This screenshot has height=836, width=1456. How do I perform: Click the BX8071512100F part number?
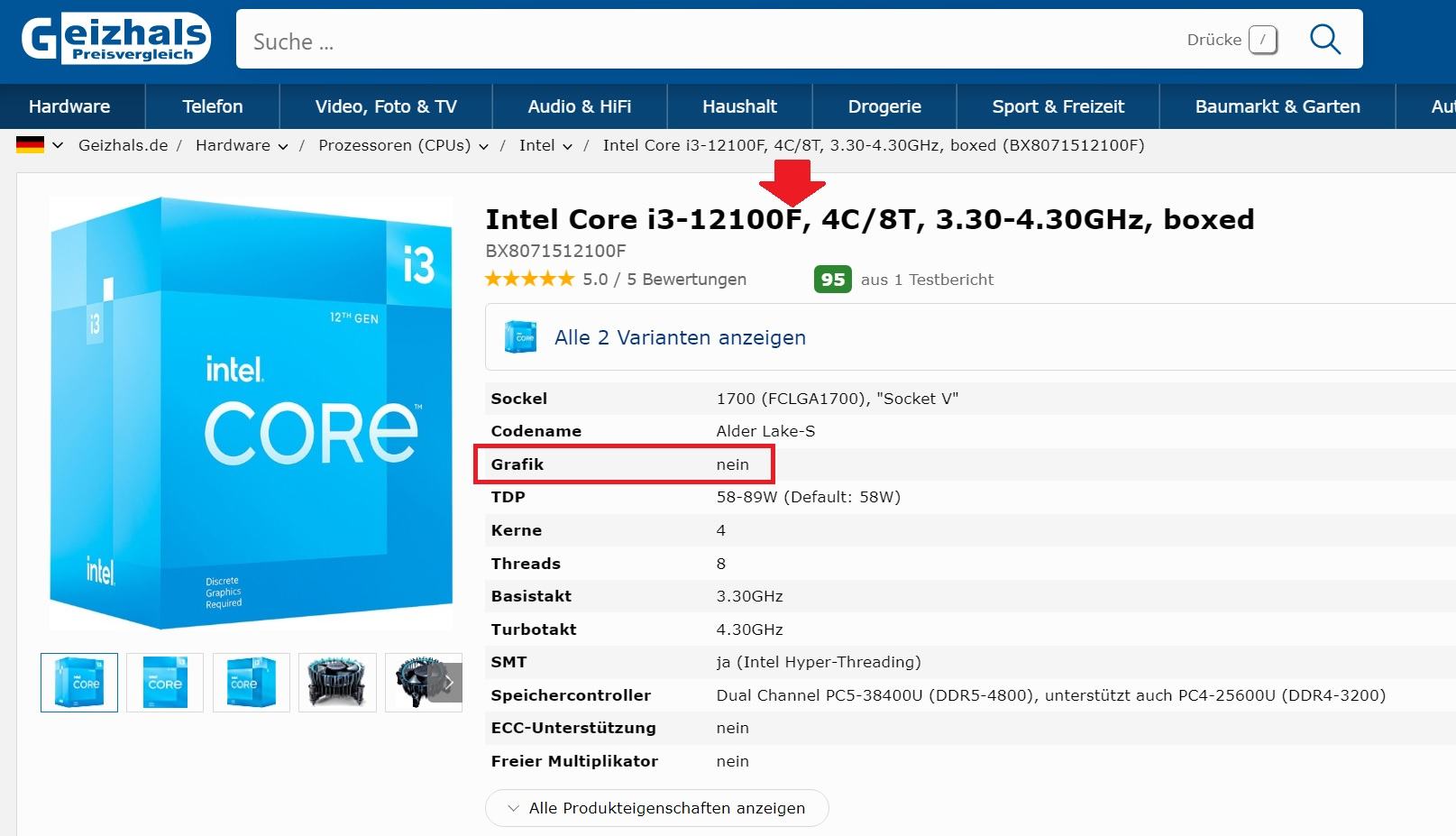[555, 251]
